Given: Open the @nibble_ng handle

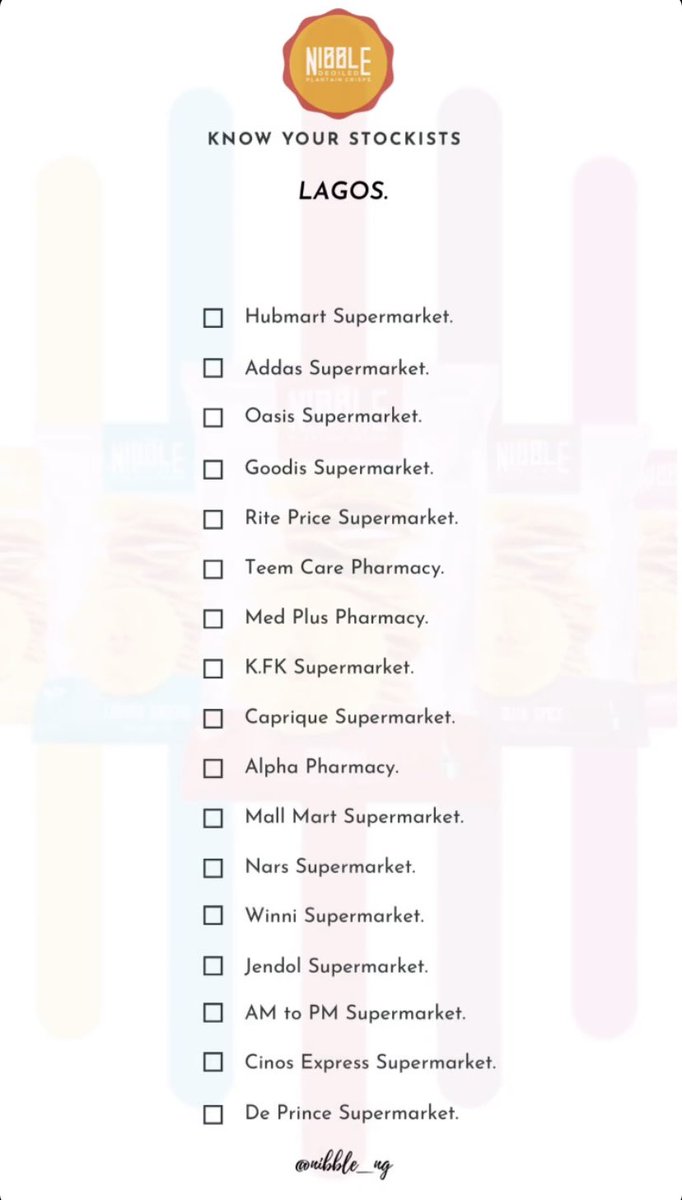Looking at the screenshot, I should [x=344, y=1165].
